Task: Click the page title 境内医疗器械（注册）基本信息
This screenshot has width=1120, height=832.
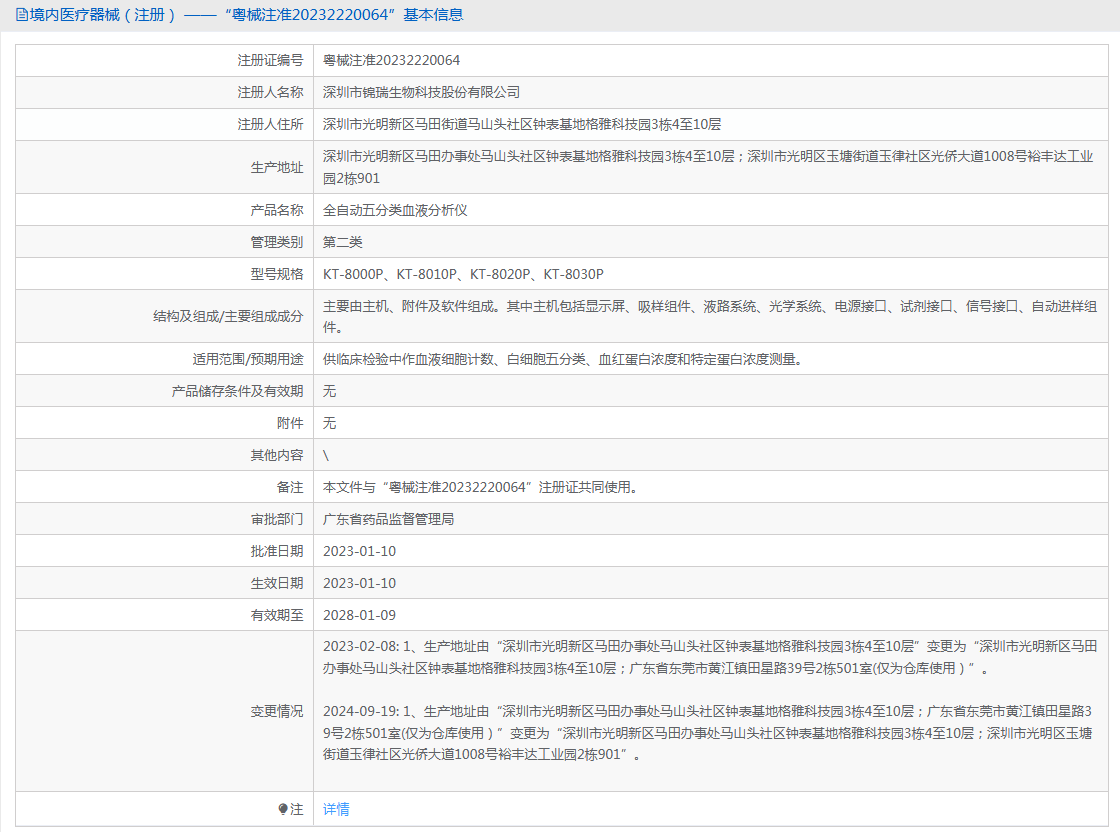Action: (246, 15)
